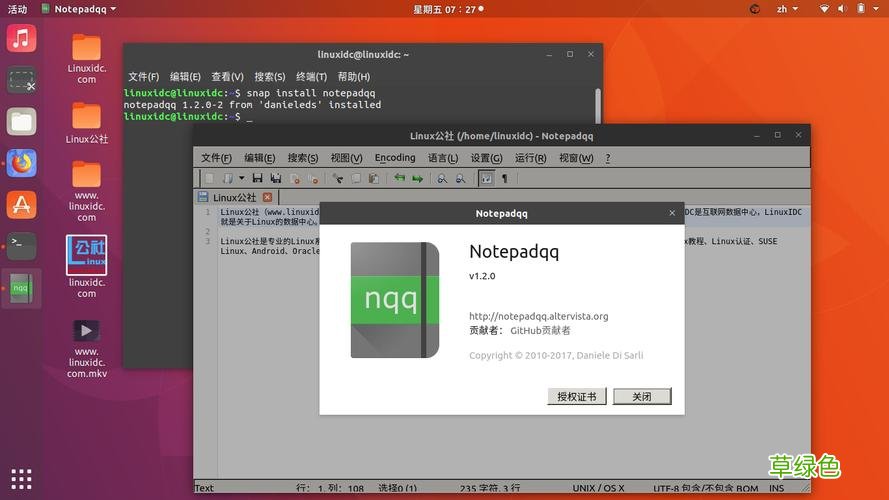The height and width of the screenshot is (500, 889).
Task: Open Ubuntu Software icon in dock
Action: tap(21, 205)
